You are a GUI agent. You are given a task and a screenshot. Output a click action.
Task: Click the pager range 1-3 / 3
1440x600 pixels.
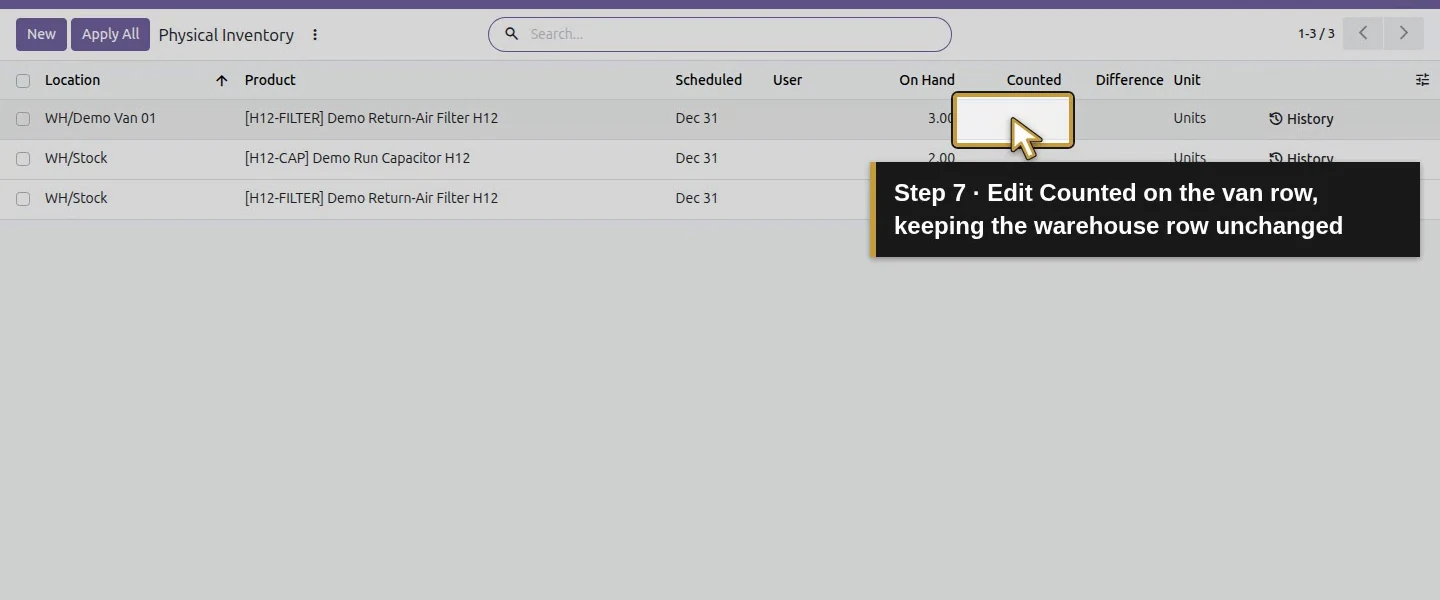tap(1316, 34)
